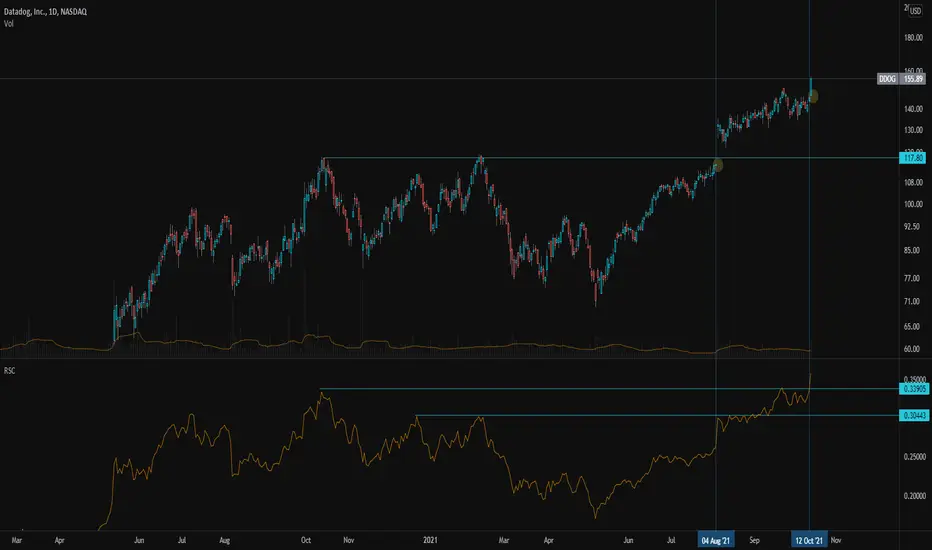Click the 0.25000 RSC axis label
Screen dimensions: 932x550
click(915, 457)
